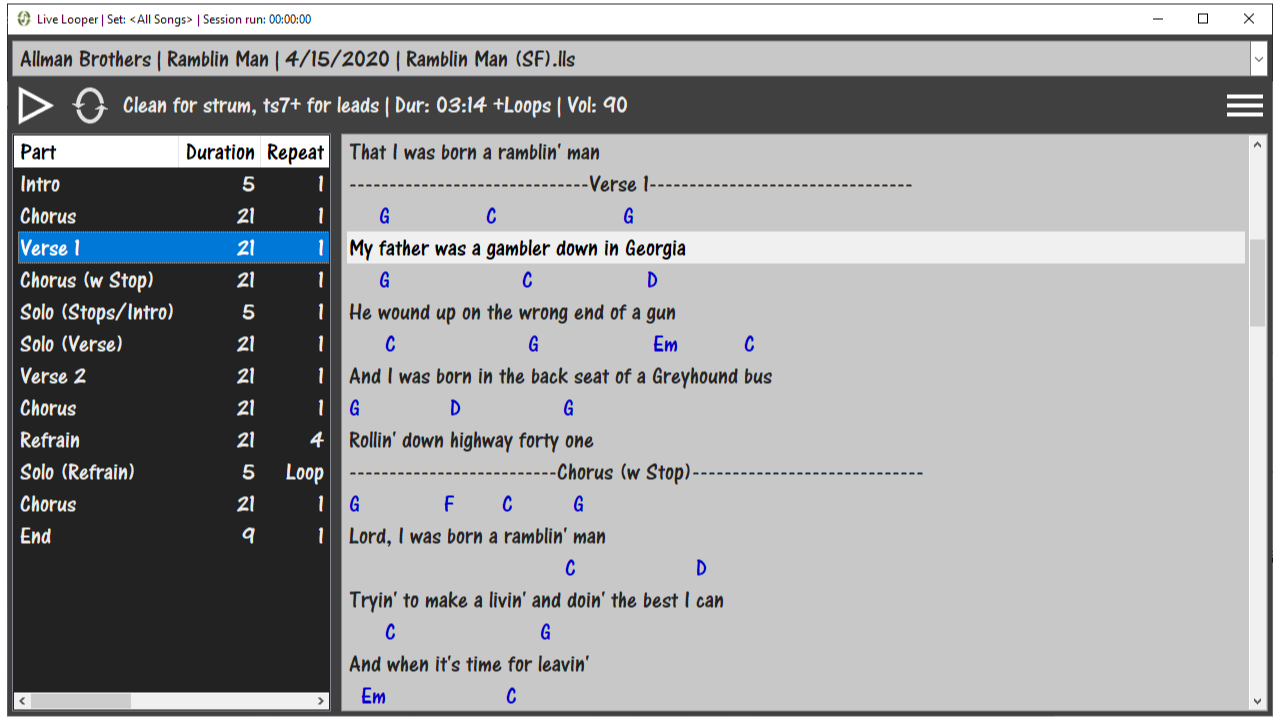Click the Repeat column header

pyautogui.click(x=295, y=152)
